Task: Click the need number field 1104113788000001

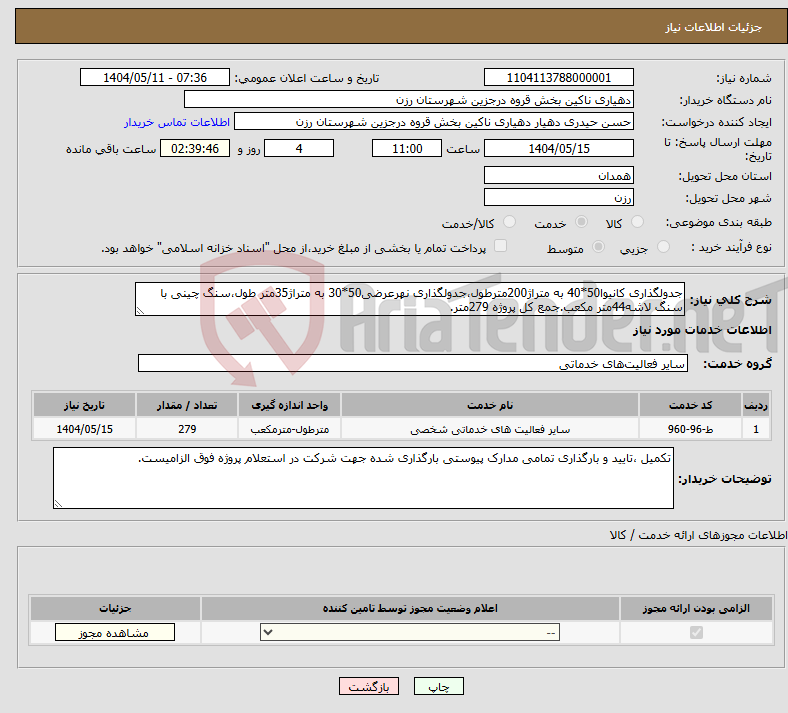Action: (558, 77)
